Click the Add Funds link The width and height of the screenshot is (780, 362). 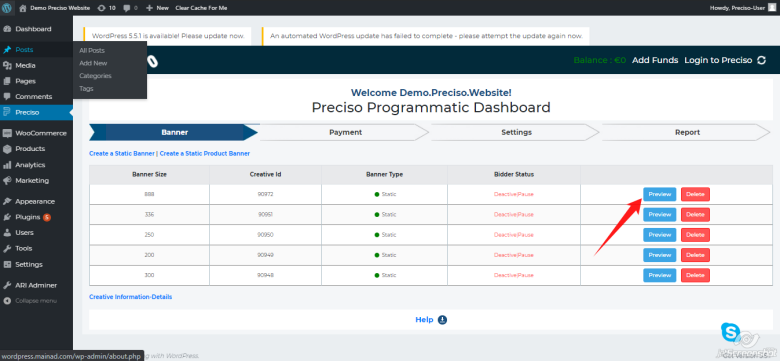point(655,60)
